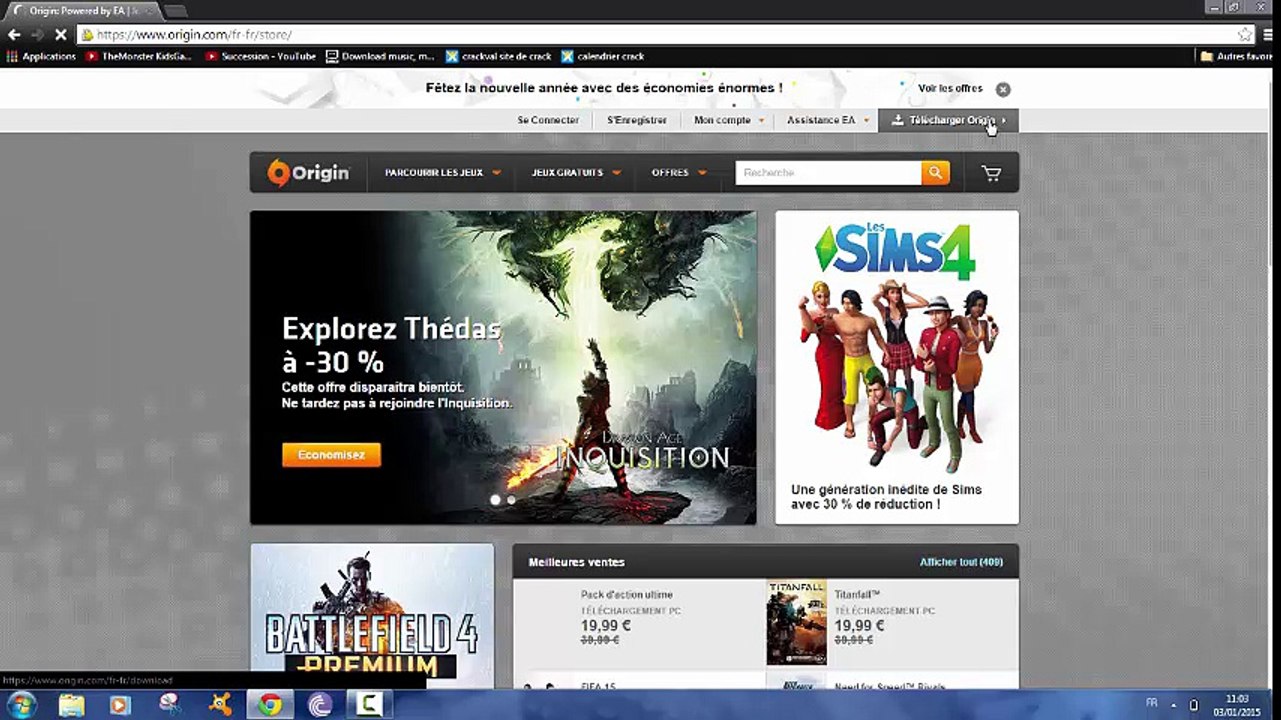Click the Voir les offres link

[950, 89]
